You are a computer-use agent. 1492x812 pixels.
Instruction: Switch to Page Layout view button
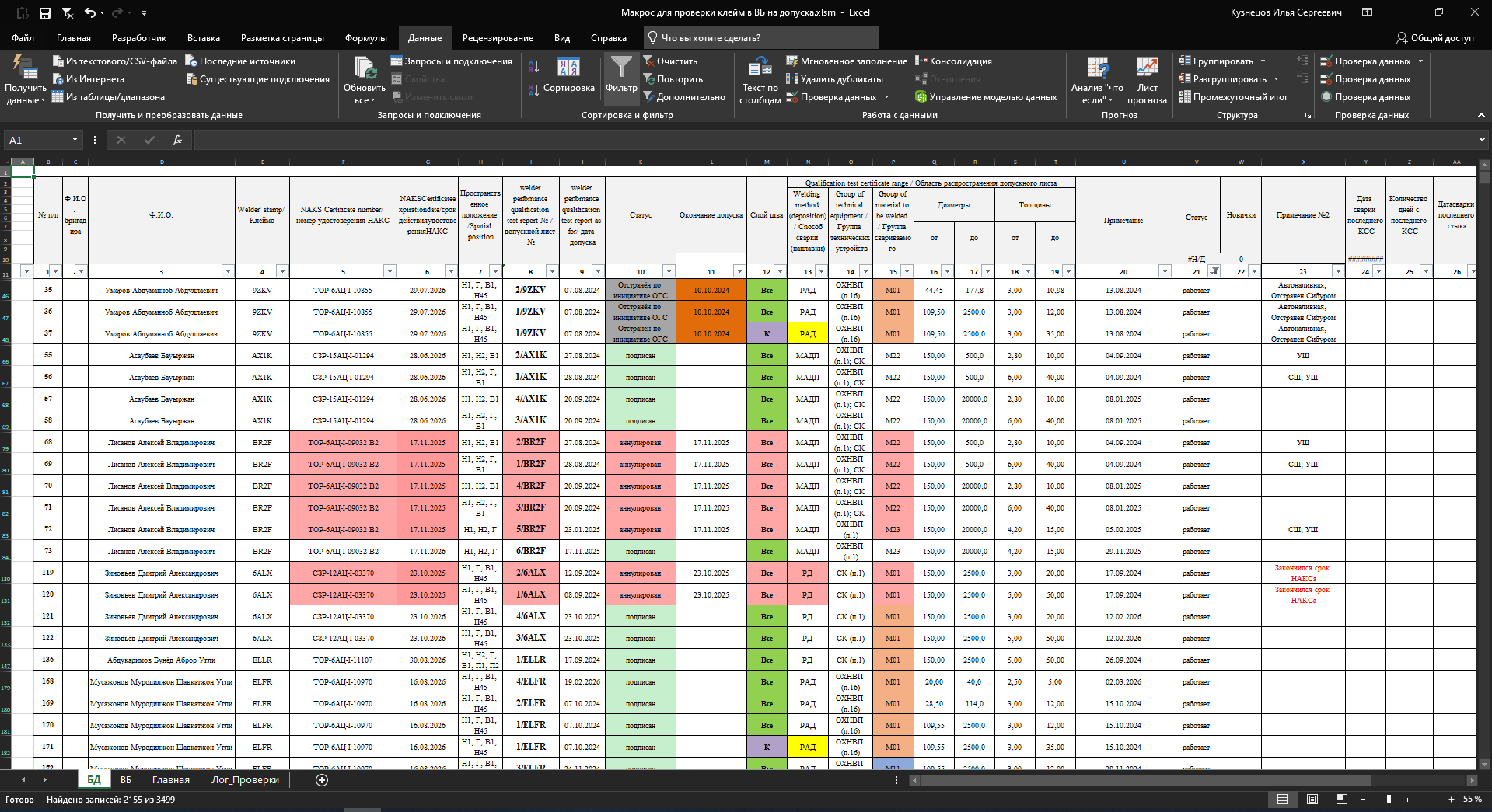point(1312,800)
